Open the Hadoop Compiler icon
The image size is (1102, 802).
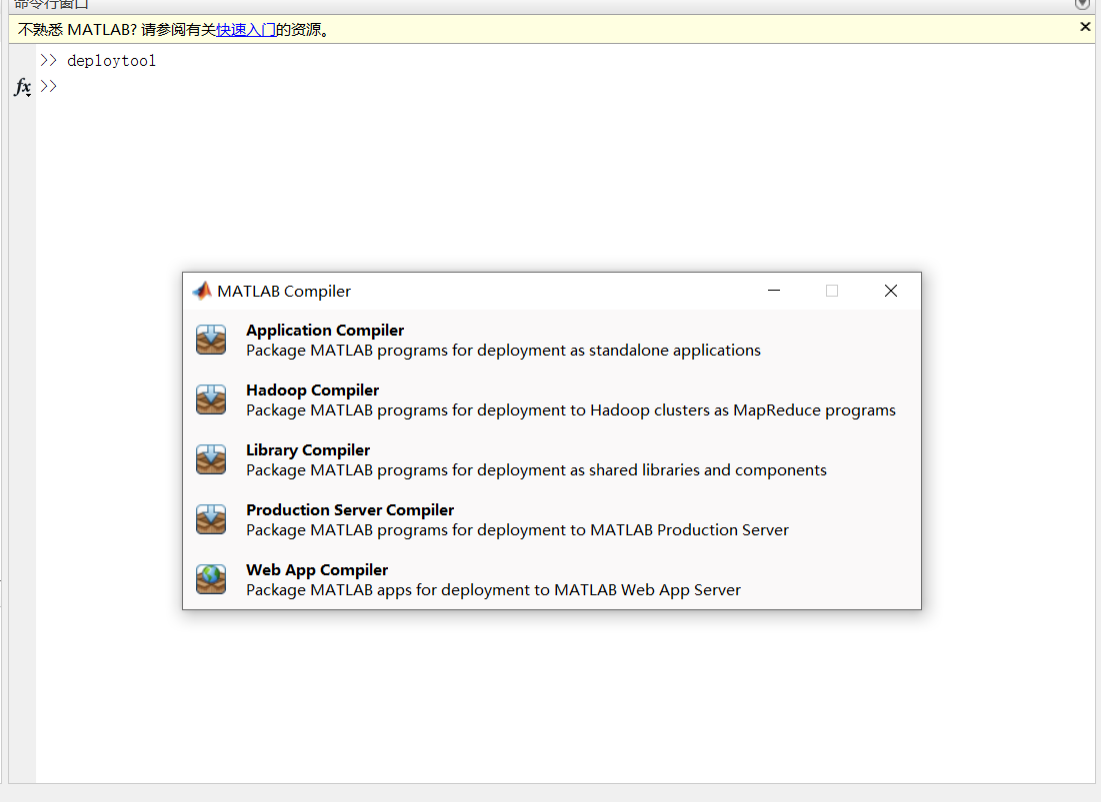211,399
